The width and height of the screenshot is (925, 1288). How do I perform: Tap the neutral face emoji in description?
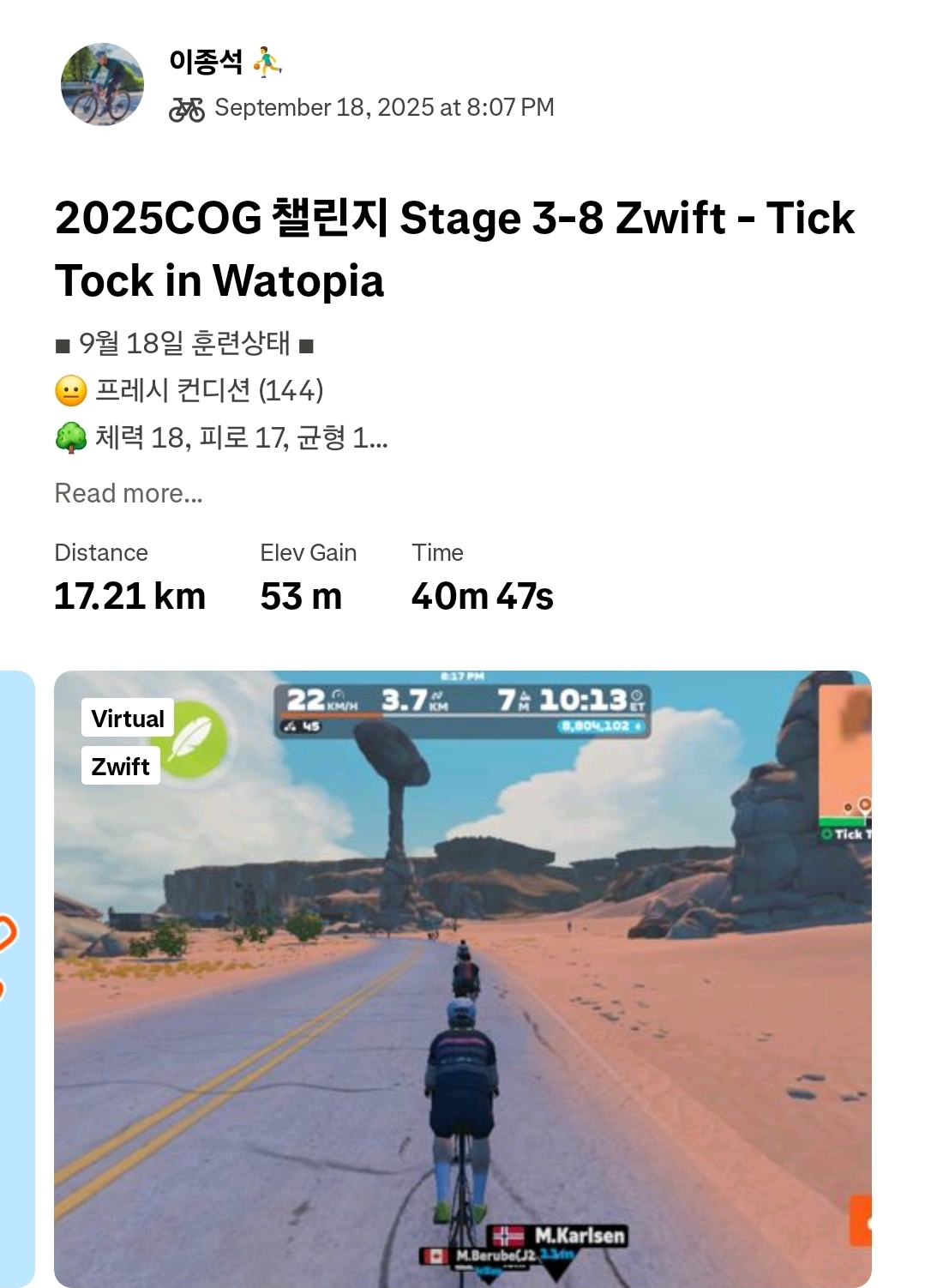pos(70,391)
